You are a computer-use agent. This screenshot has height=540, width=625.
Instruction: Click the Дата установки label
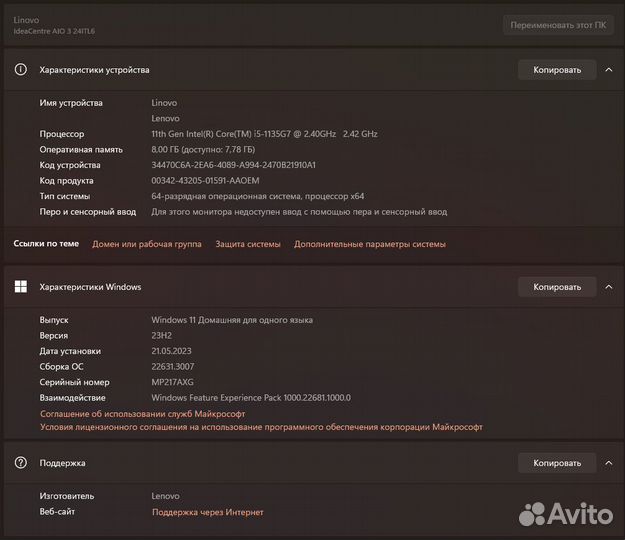pos(70,351)
